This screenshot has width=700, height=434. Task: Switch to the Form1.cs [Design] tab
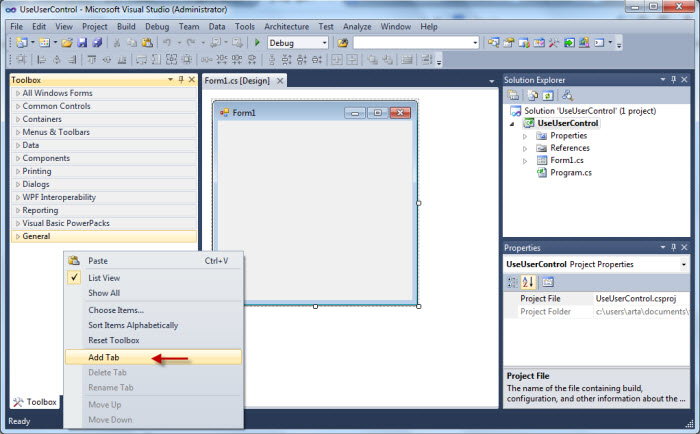[238, 80]
